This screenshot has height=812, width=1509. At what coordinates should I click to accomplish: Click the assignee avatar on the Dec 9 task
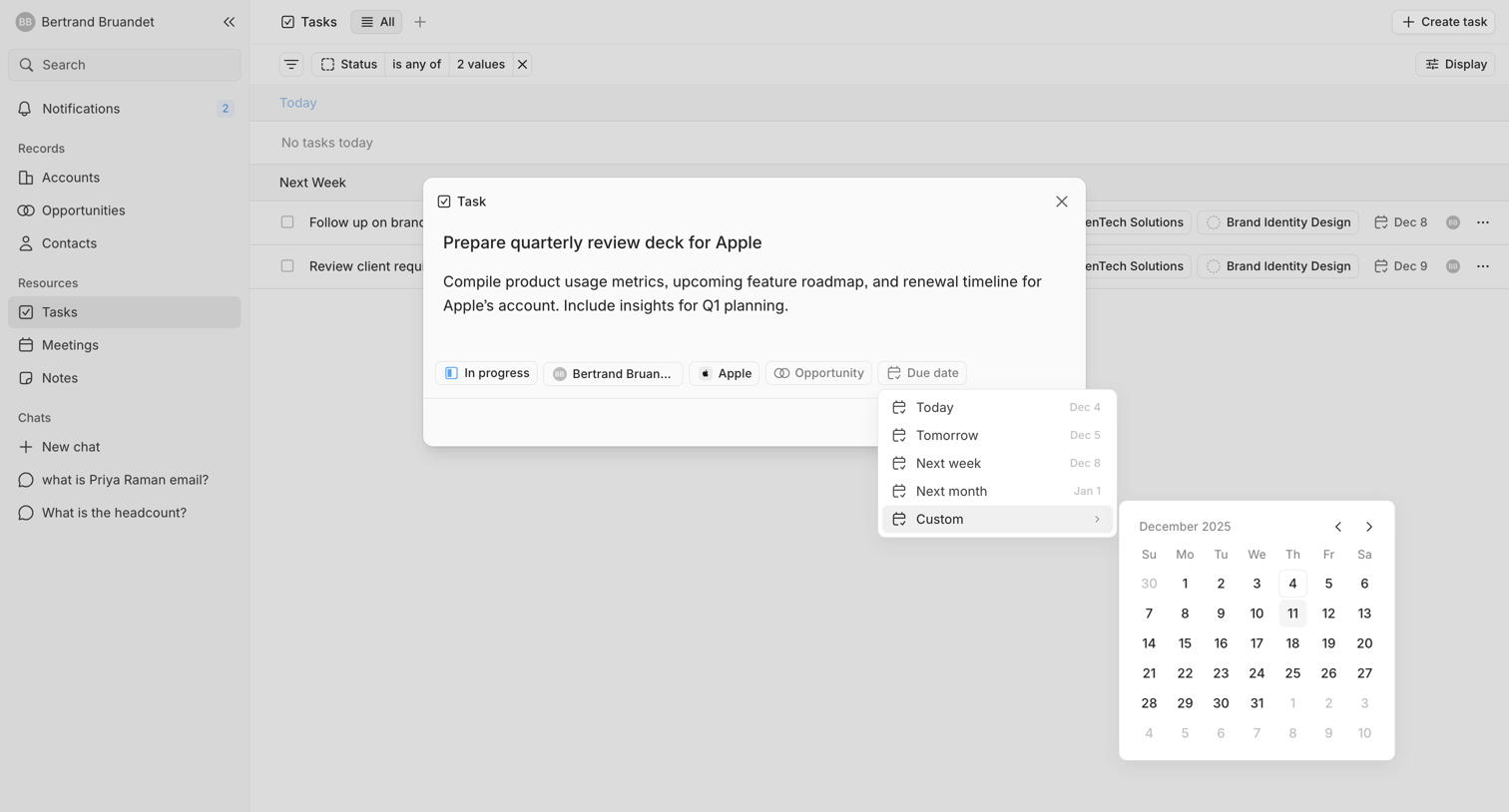click(x=1453, y=266)
